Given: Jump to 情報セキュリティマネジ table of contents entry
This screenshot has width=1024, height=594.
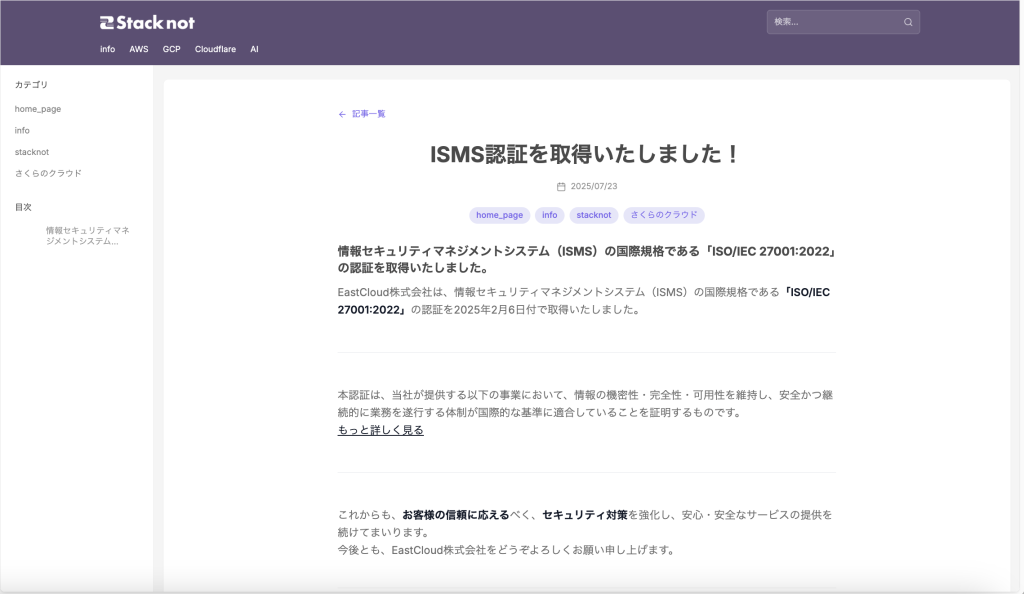Looking at the screenshot, I should (88, 235).
